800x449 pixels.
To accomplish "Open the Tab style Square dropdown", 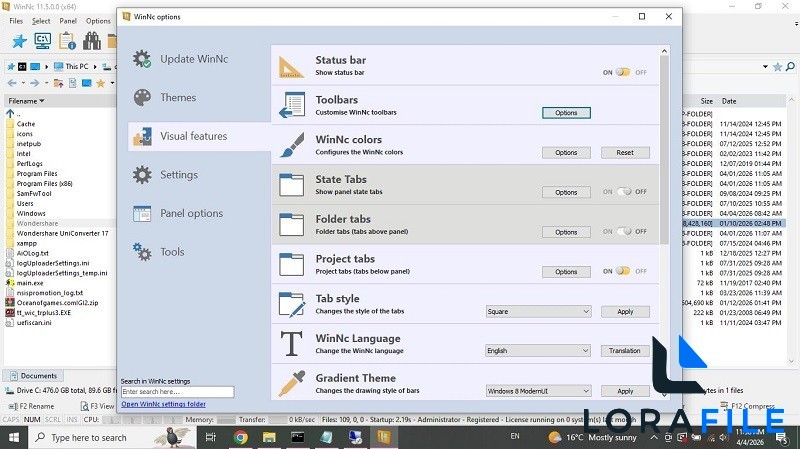I will click(x=539, y=312).
